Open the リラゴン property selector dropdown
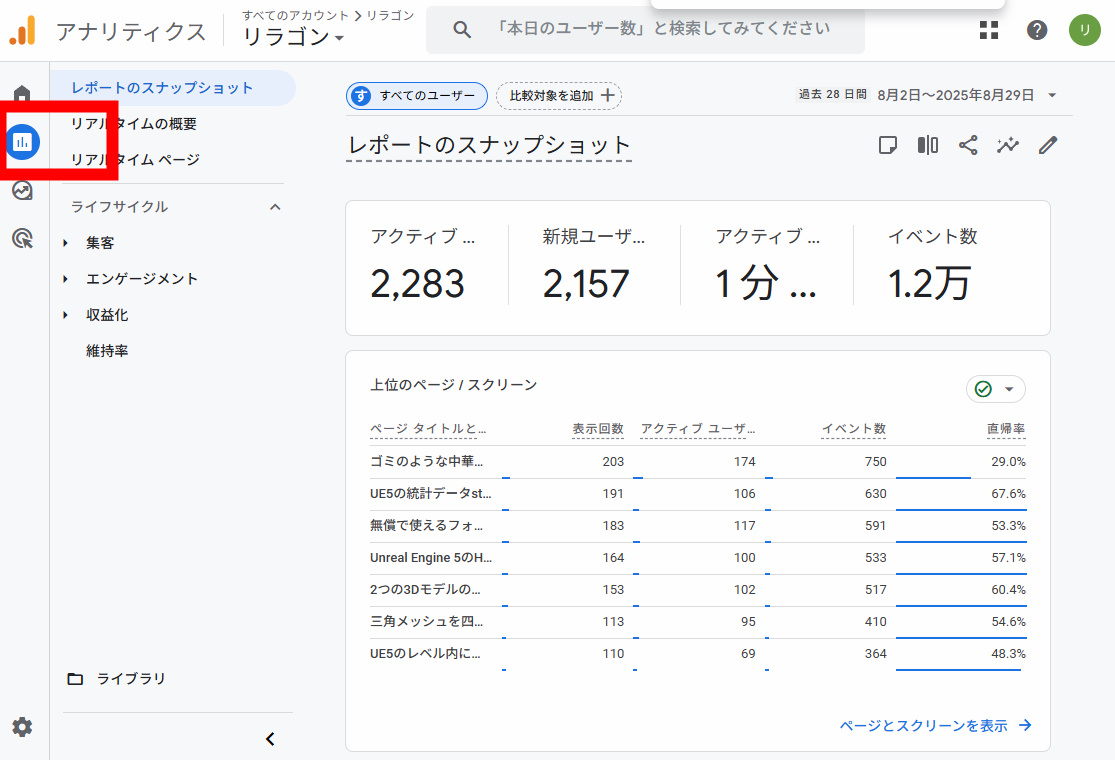The height and width of the screenshot is (760, 1115). (x=295, y=37)
